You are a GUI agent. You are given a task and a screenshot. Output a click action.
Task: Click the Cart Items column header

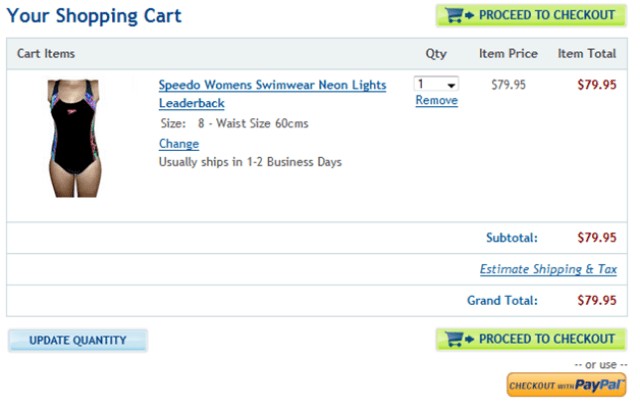(x=46, y=54)
